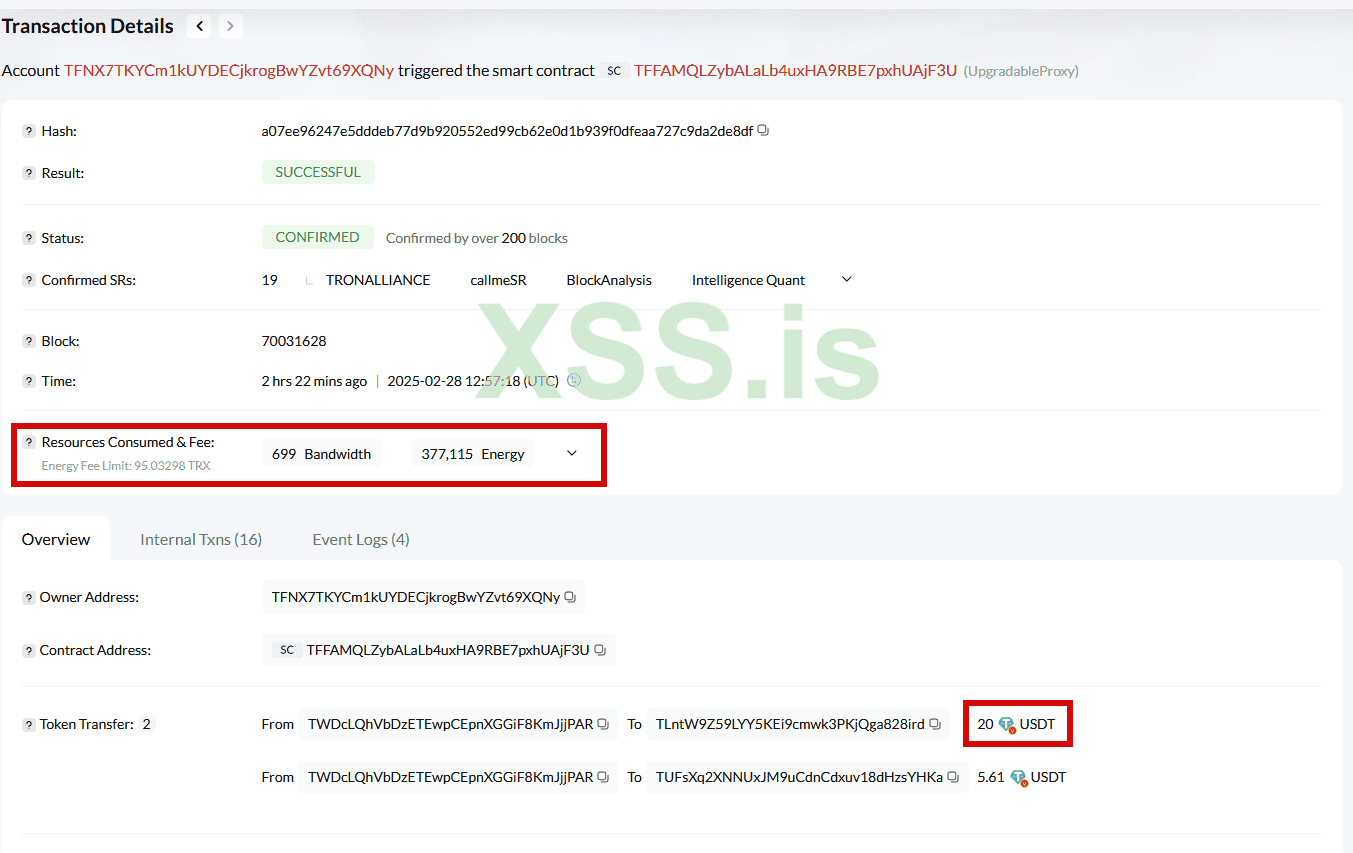Screen dimensions: 1353x853
Task: Open the help icon beside Time
Action: click(29, 381)
